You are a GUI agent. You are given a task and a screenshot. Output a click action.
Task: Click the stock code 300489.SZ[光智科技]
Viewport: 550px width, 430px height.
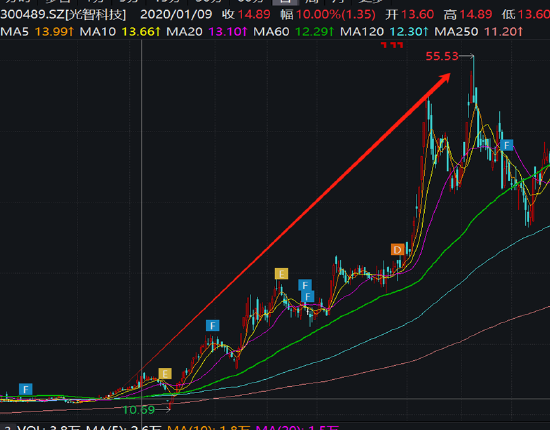point(63,14)
